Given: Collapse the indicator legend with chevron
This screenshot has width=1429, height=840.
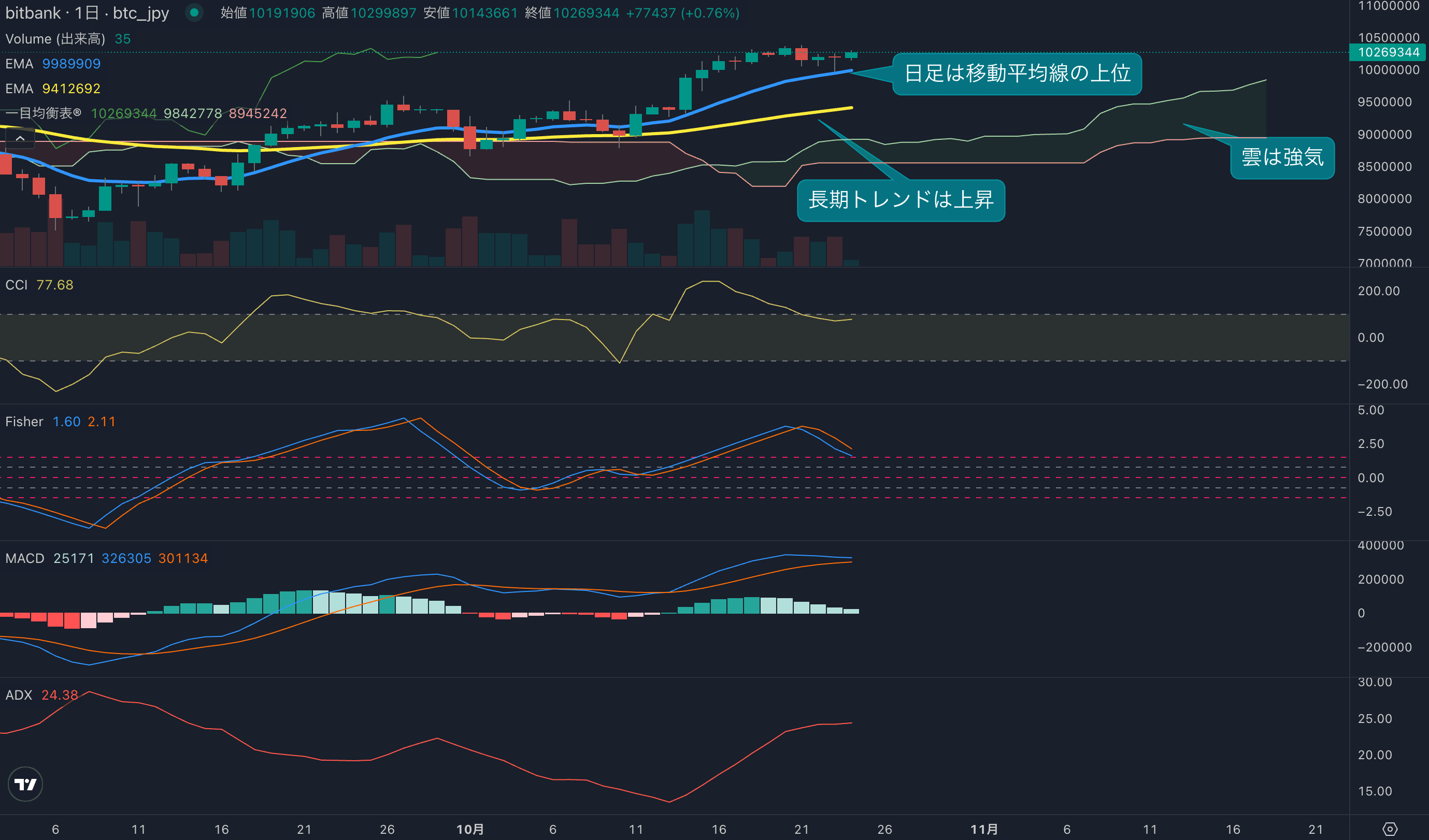Looking at the screenshot, I should pos(20,138).
